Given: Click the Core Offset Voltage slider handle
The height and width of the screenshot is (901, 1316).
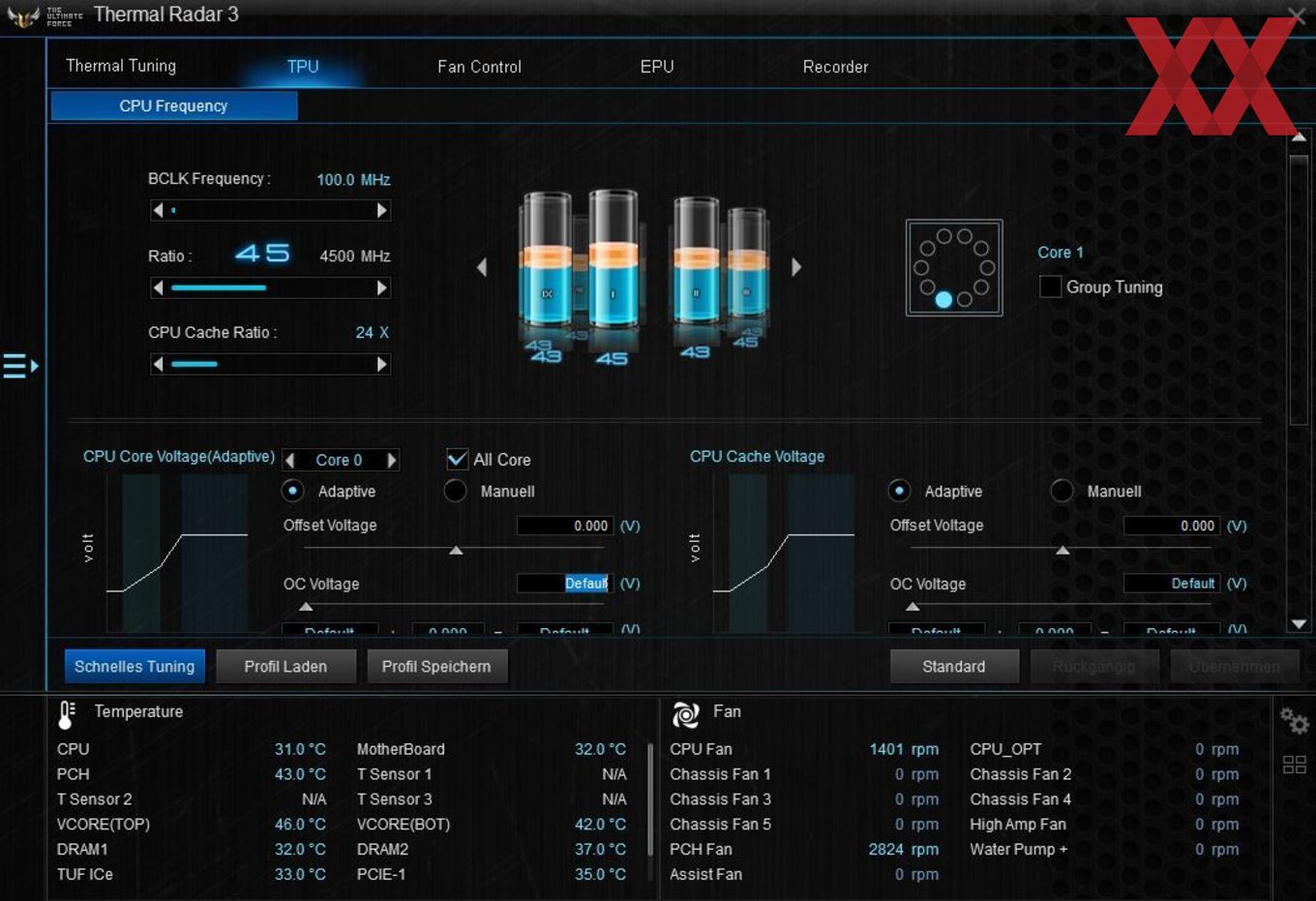Looking at the screenshot, I should click(x=456, y=550).
